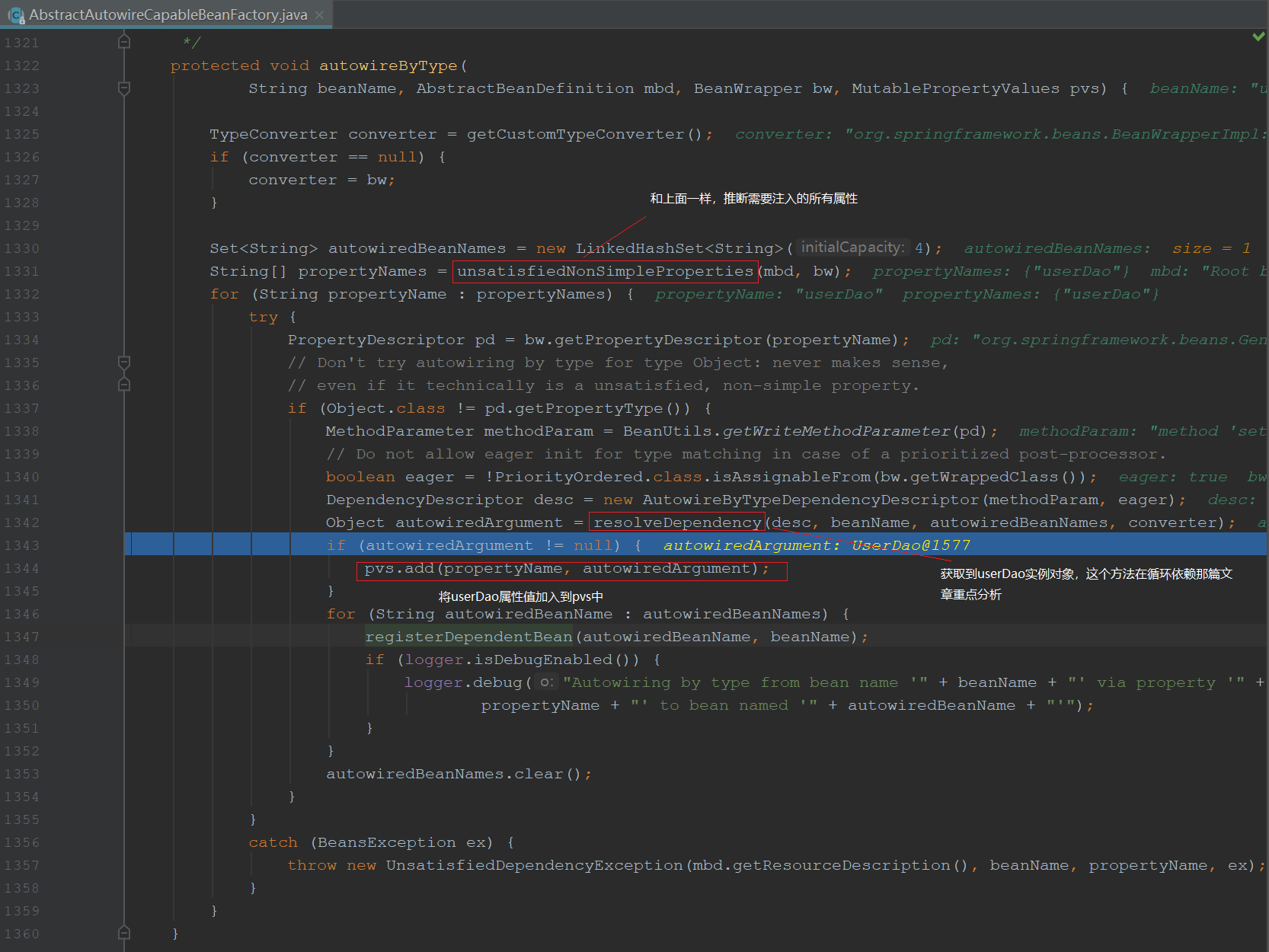
Task: Click the logger.debug call
Action: (463, 682)
